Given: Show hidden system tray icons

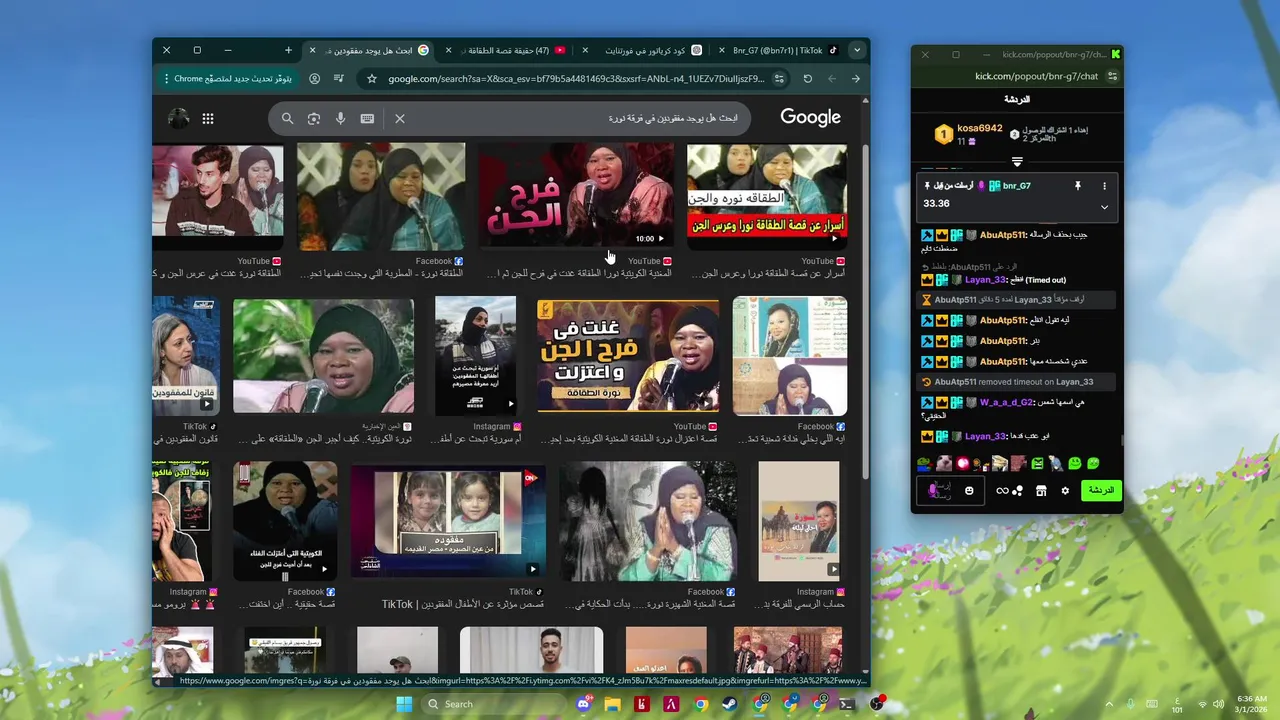Looking at the screenshot, I should [1109, 704].
